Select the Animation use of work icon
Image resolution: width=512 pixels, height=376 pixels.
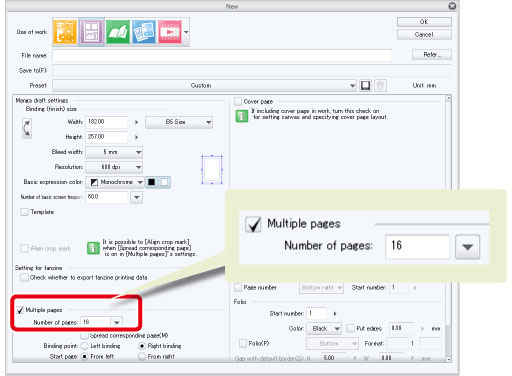170,32
